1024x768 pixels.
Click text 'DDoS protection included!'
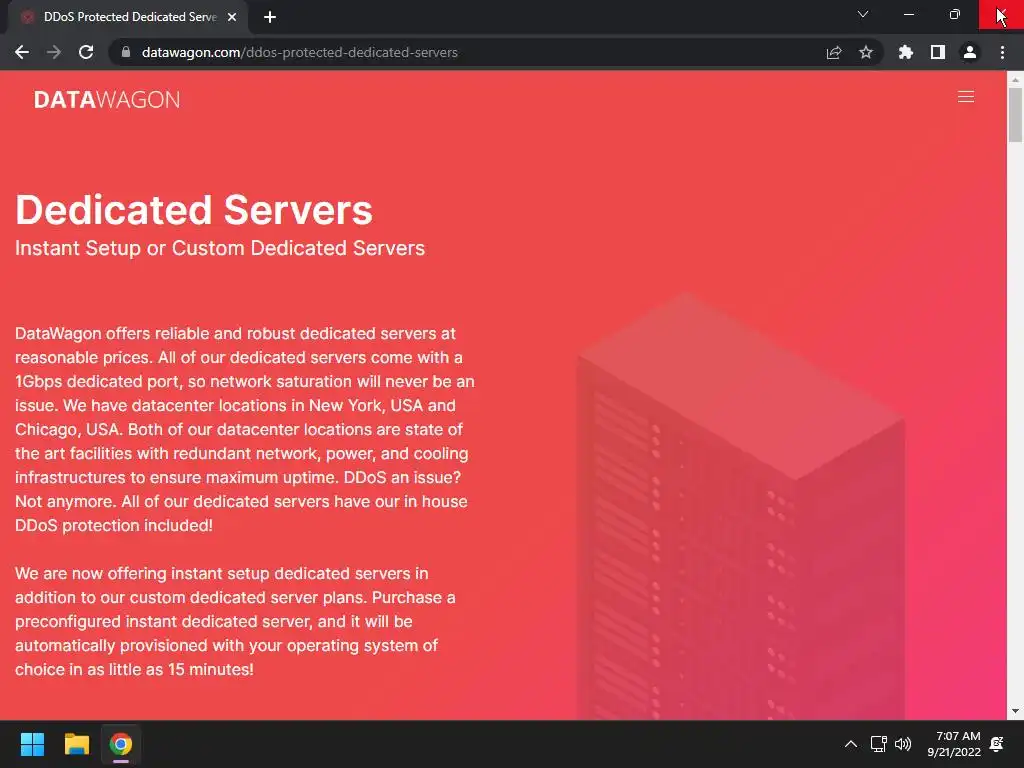(x=114, y=526)
